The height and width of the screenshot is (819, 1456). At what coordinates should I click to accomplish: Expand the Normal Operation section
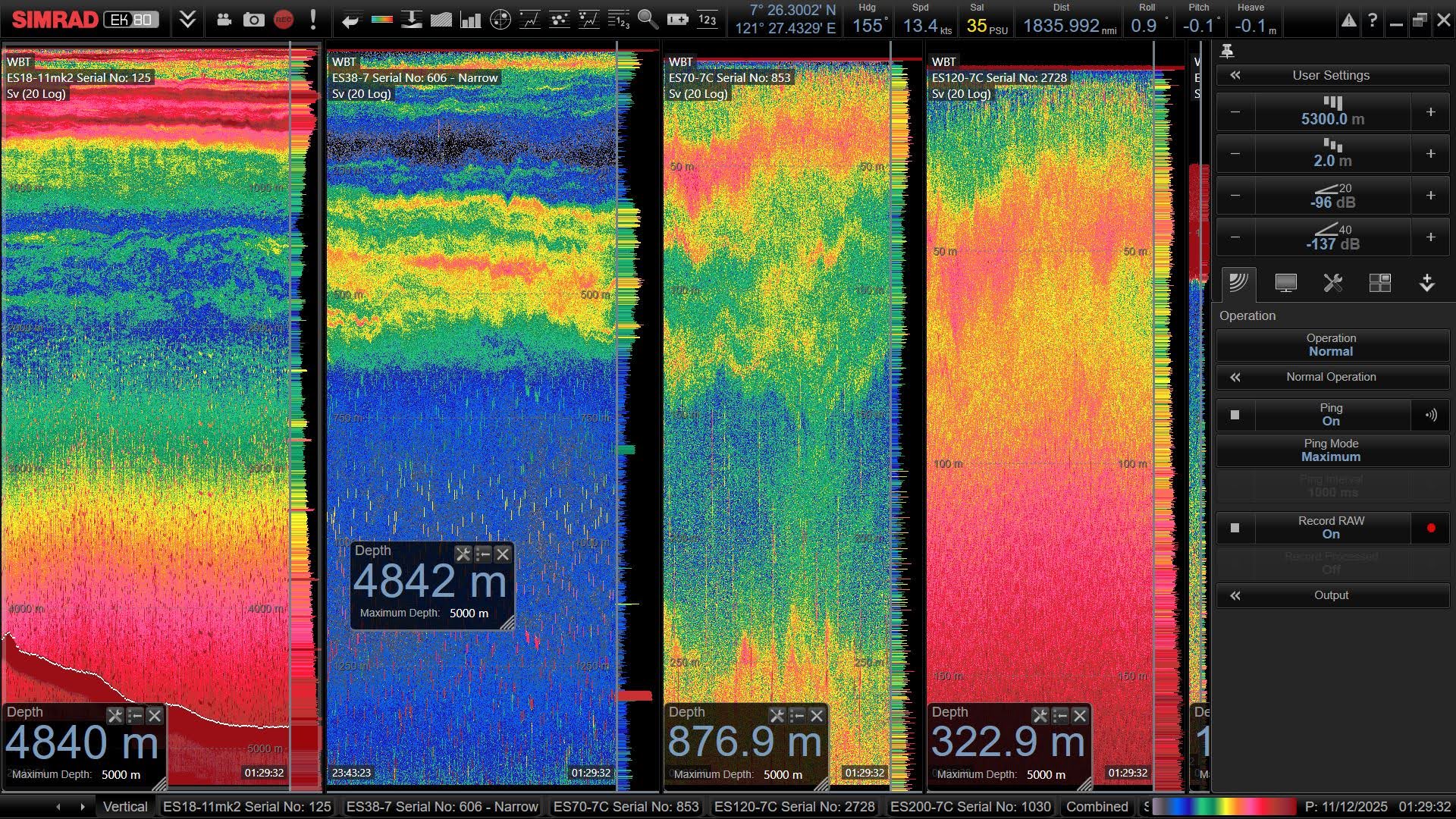pos(1332,377)
